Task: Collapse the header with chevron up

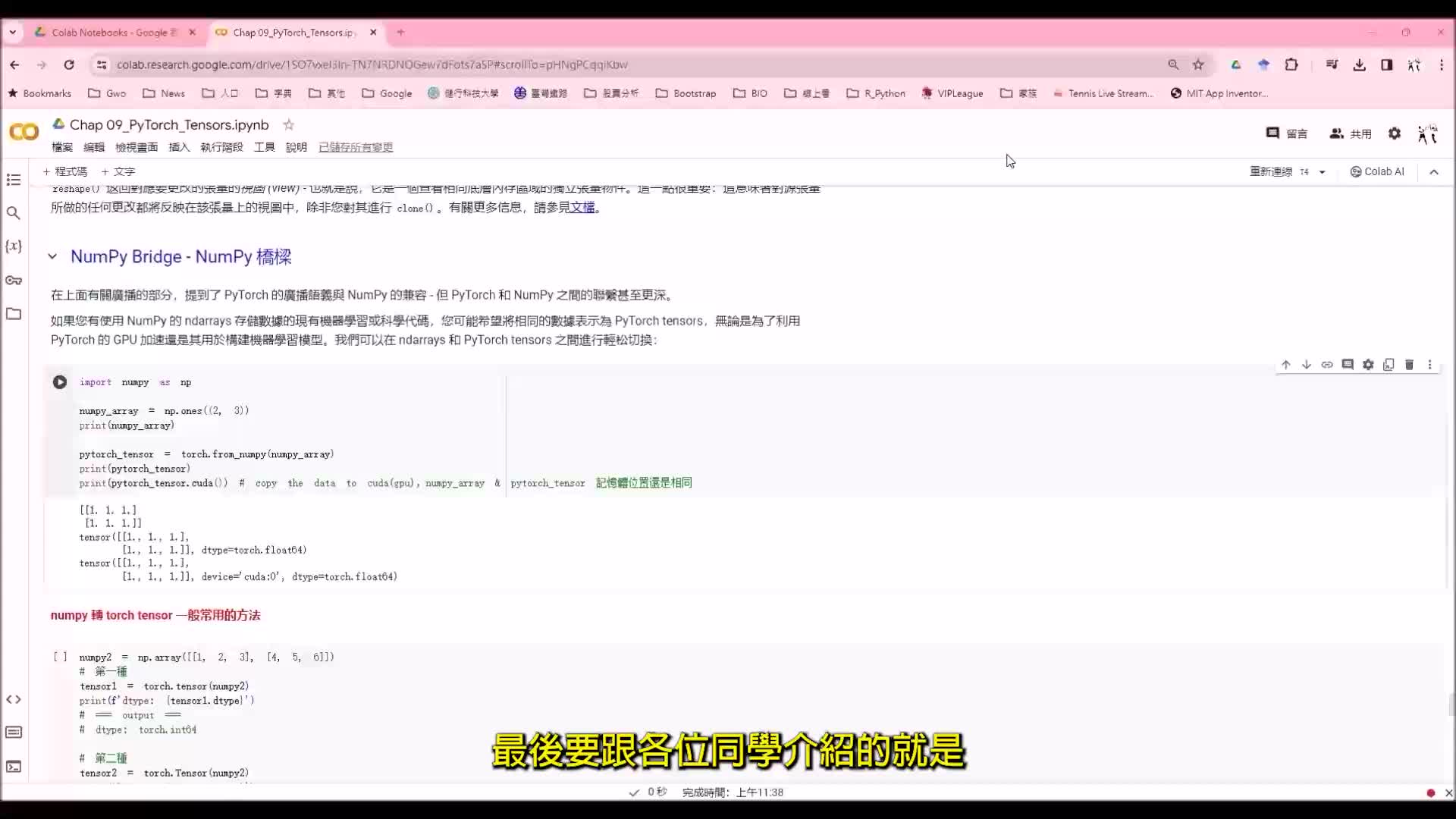Action: point(1433,172)
